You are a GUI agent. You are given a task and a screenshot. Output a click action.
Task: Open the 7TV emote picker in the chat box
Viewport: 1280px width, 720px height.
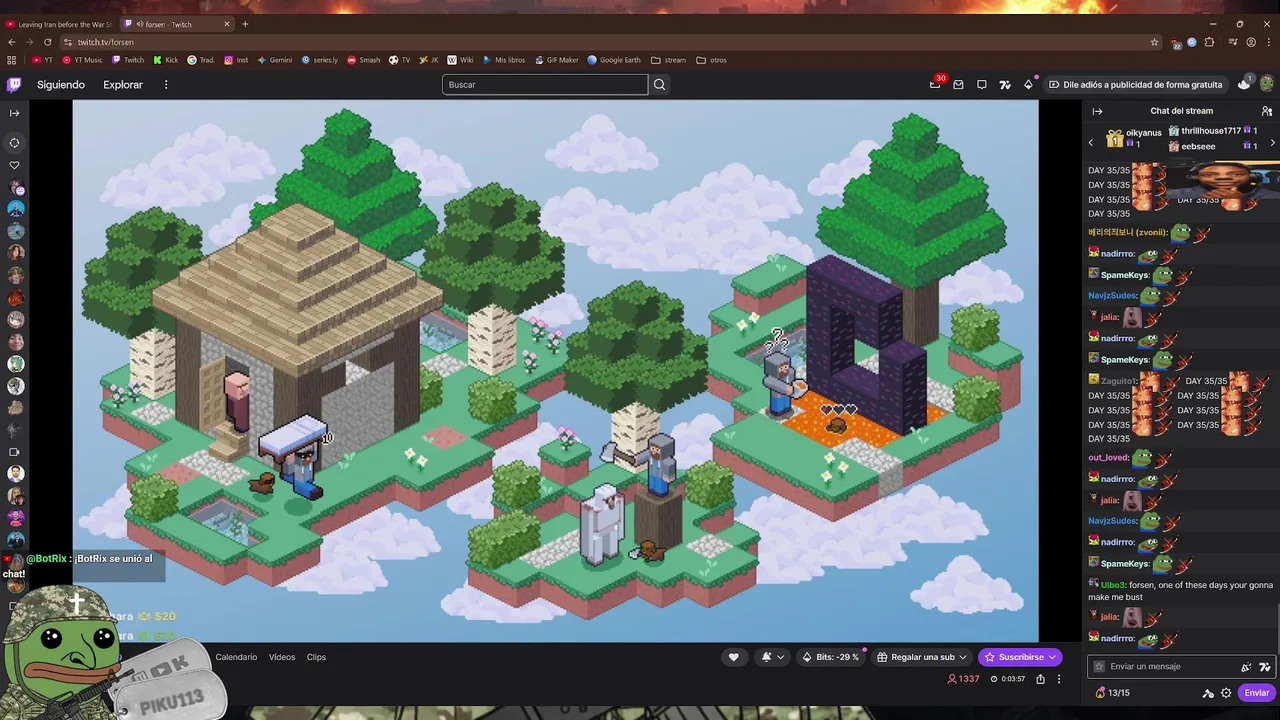pyautogui.click(x=1264, y=667)
